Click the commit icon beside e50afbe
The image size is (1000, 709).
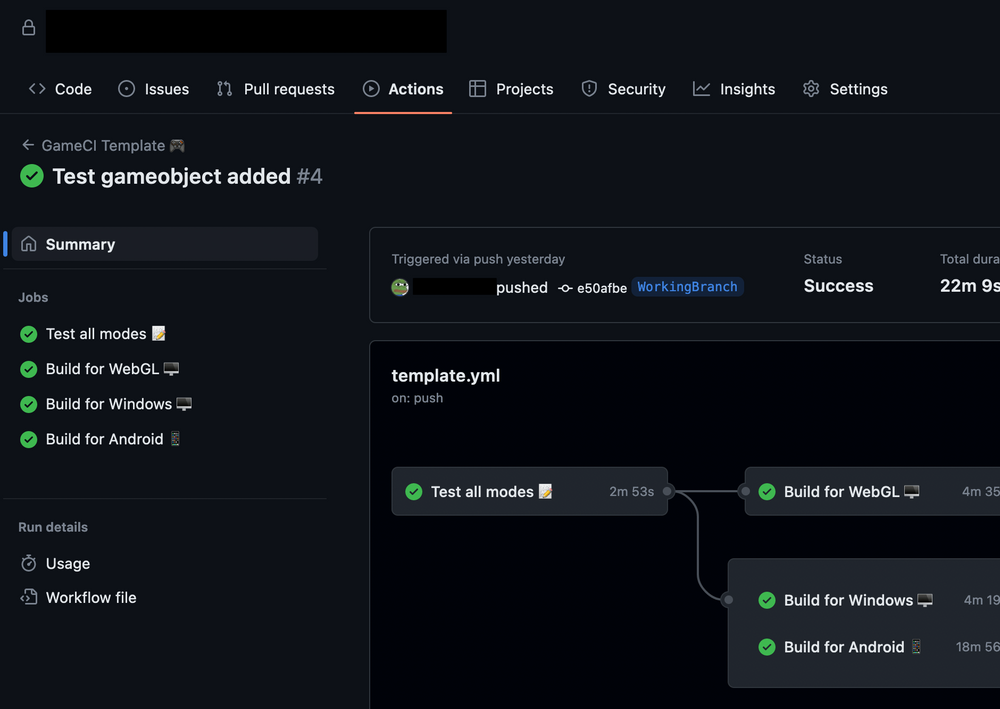pyautogui.click(x=565, y=288)
